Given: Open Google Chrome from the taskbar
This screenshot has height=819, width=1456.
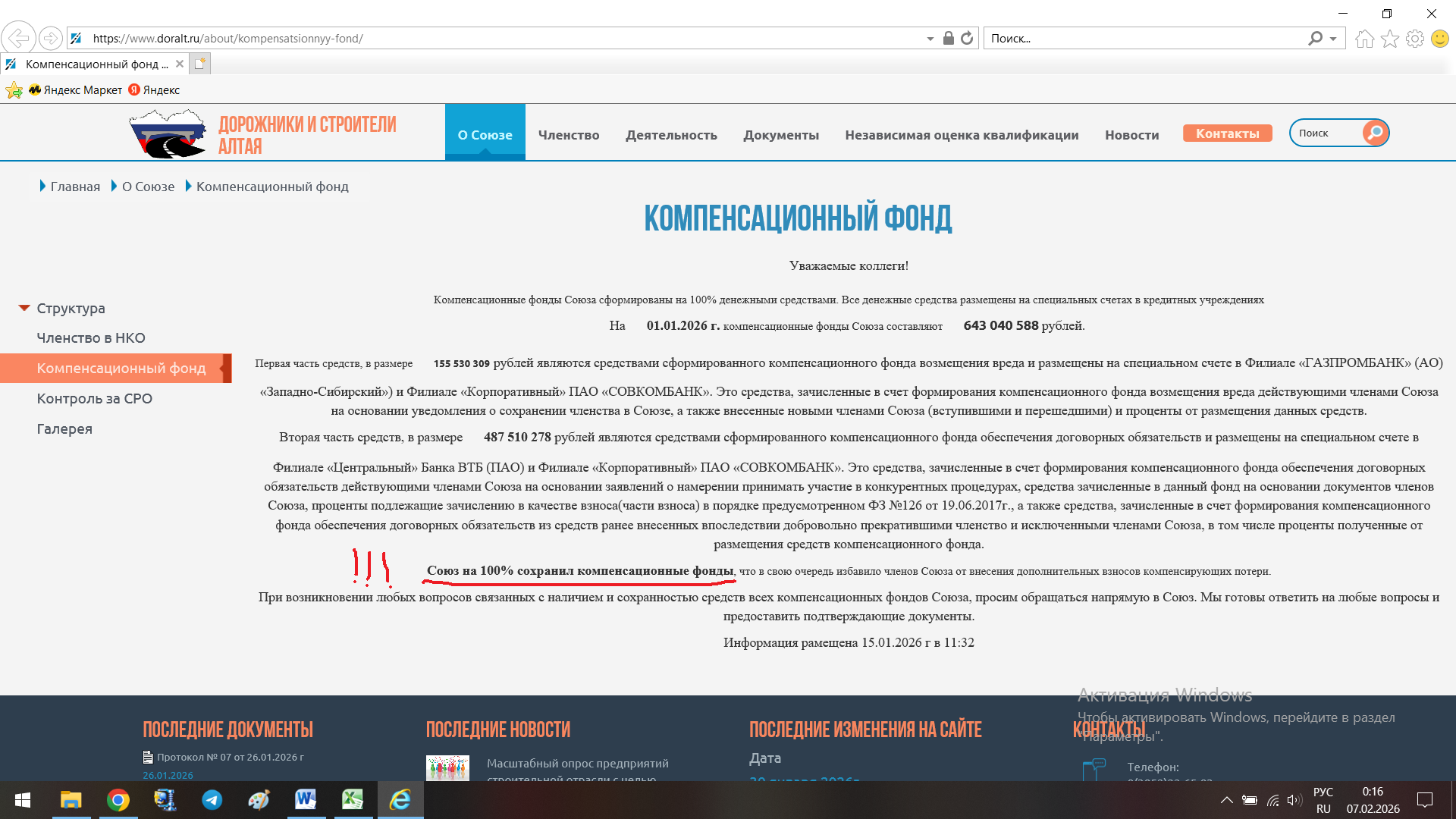Looking at the screenshot, I should (118, 799).
